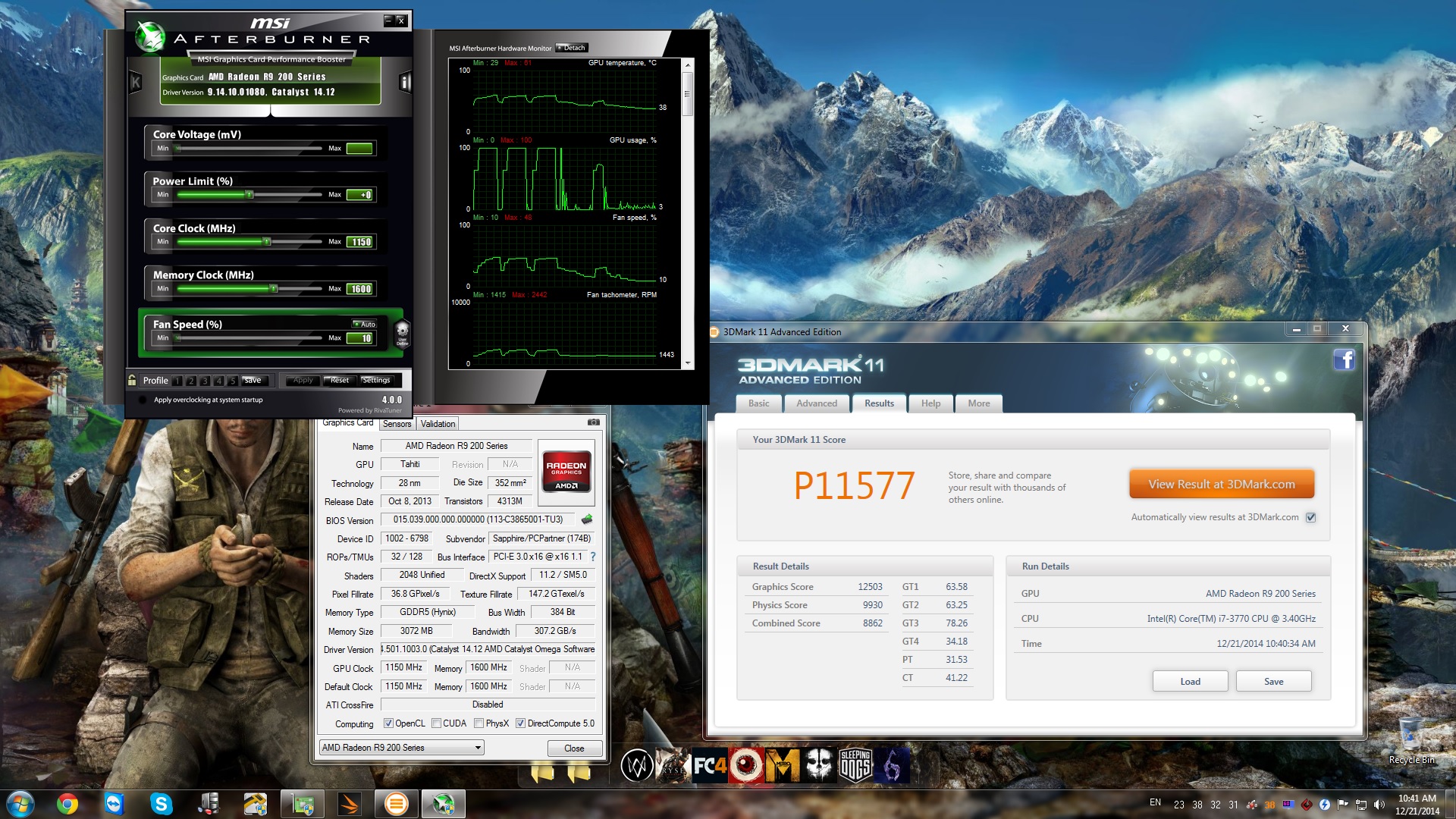Select Afterburner profile slot 1
The height and width of the screenshot is (819, 1456).
[x=177, y=381]
